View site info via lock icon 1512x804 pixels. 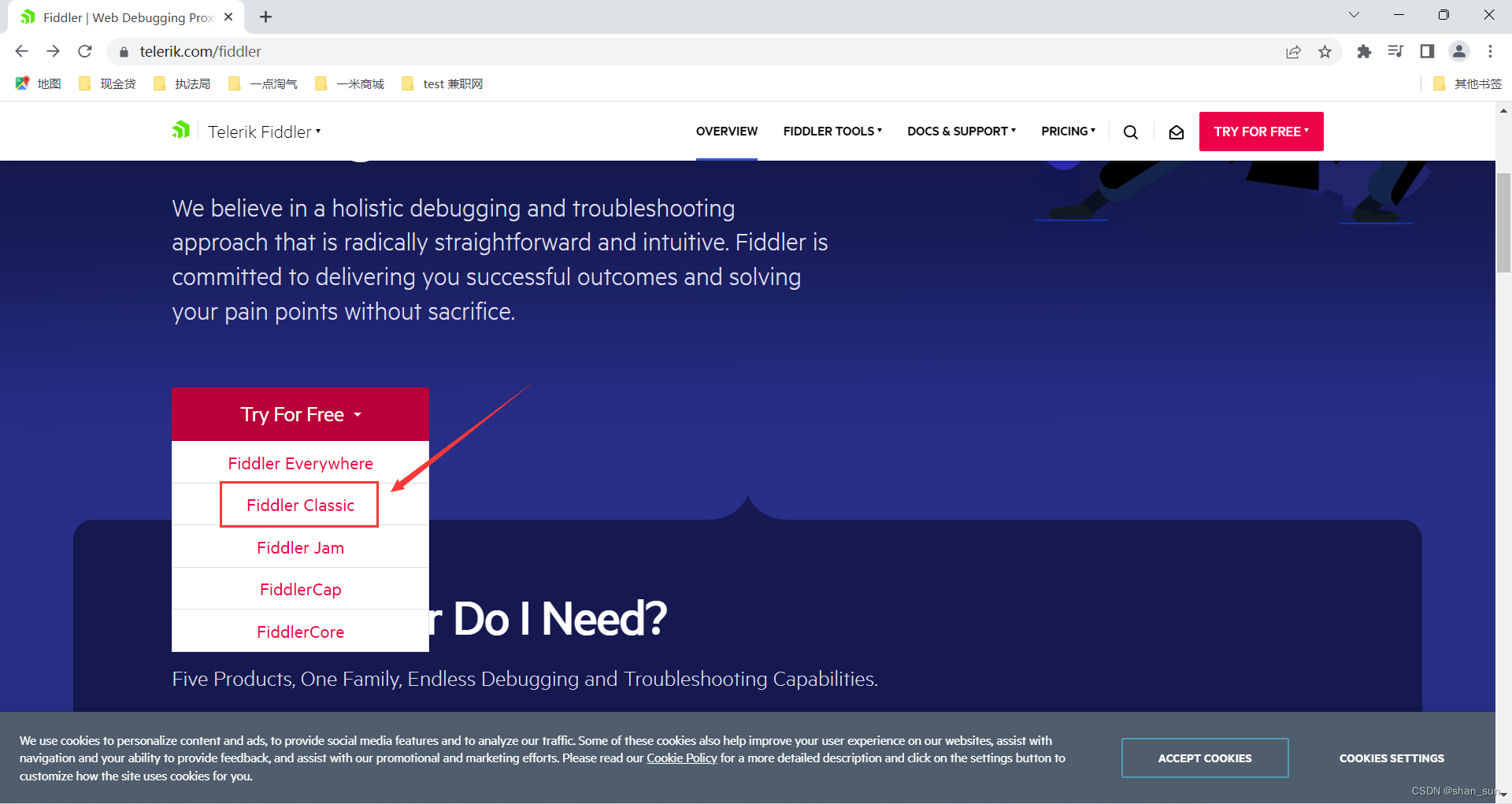coord(123,52)
